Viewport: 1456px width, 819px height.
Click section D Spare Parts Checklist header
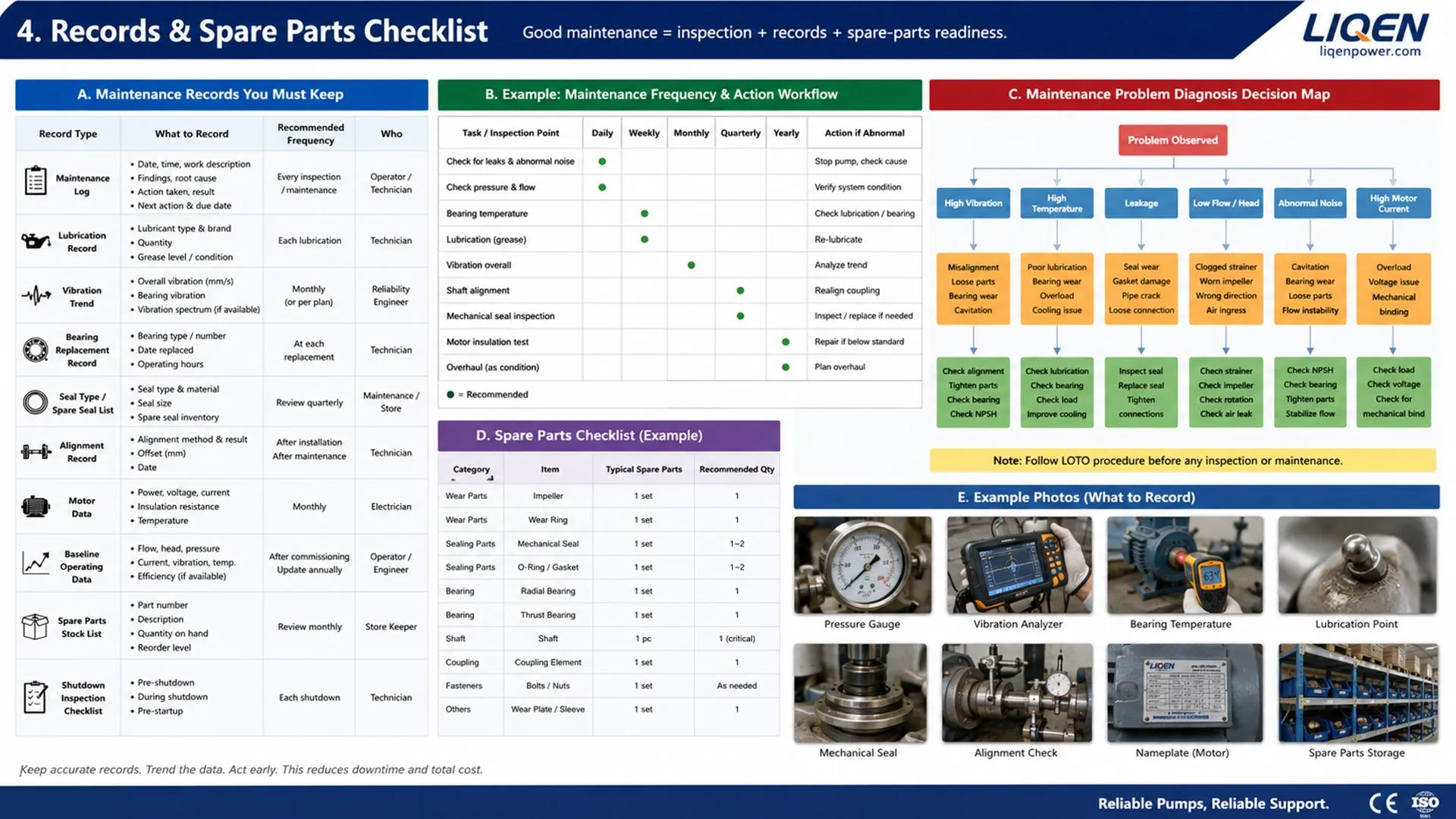coord(608,436)
